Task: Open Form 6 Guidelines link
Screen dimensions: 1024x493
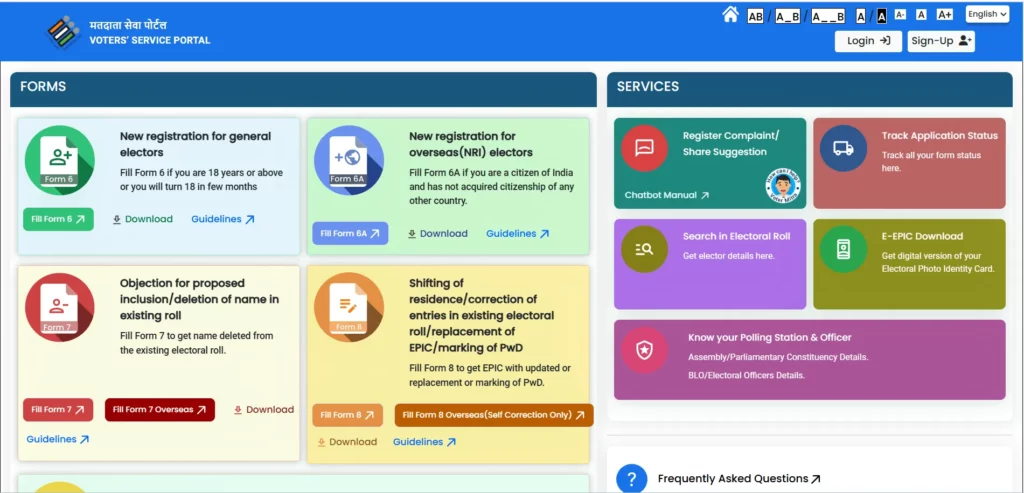Action: [x=223, y=219]
